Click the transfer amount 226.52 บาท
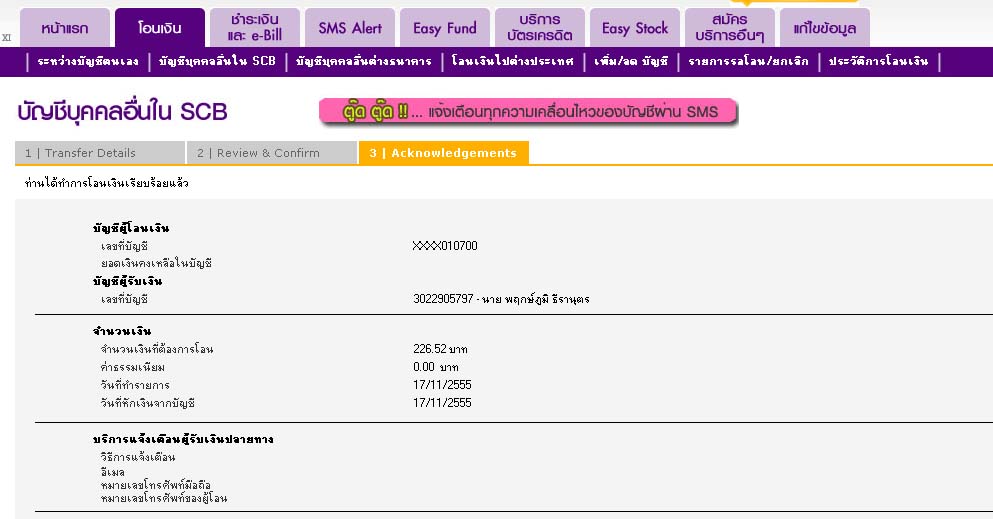The image size is (993, 519). [x=440, y=349]
